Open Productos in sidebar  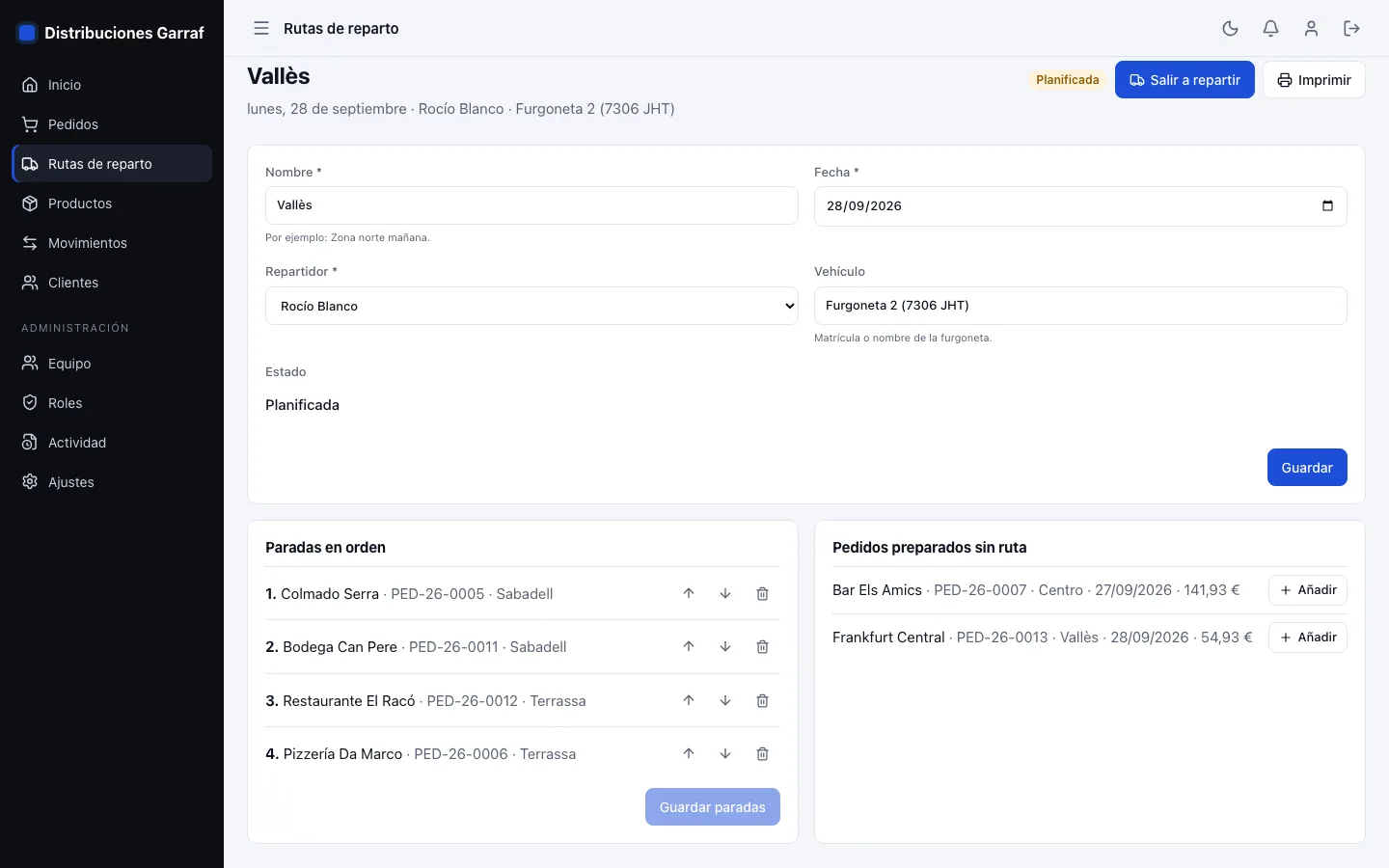(112, 203)
